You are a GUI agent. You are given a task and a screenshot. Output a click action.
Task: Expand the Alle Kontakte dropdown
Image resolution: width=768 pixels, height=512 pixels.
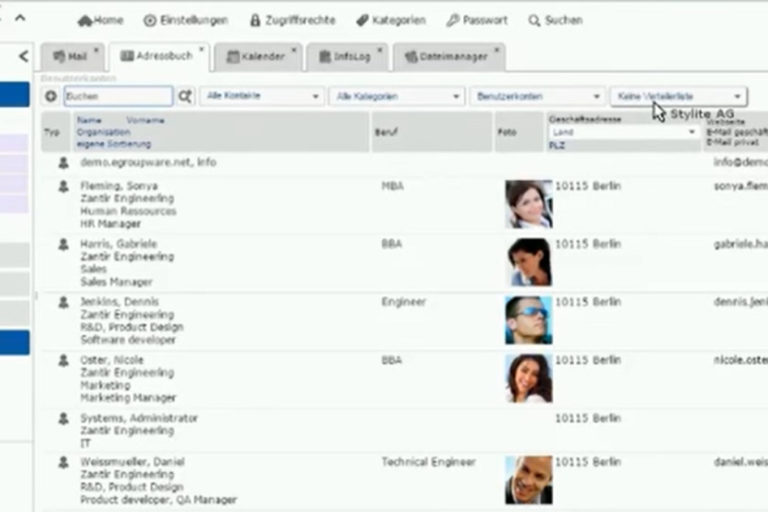[260, 96]
